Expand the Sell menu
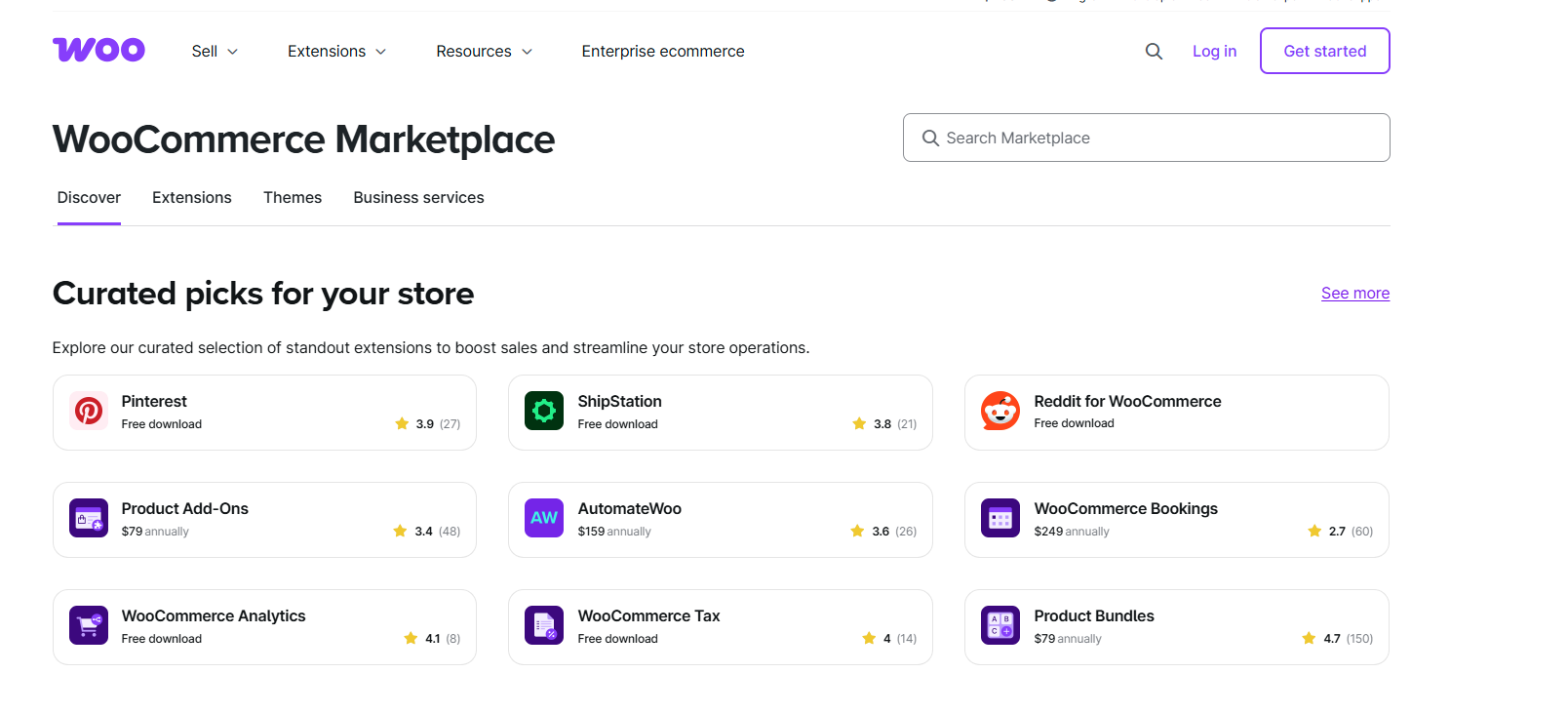 click(x=215, y=51)
